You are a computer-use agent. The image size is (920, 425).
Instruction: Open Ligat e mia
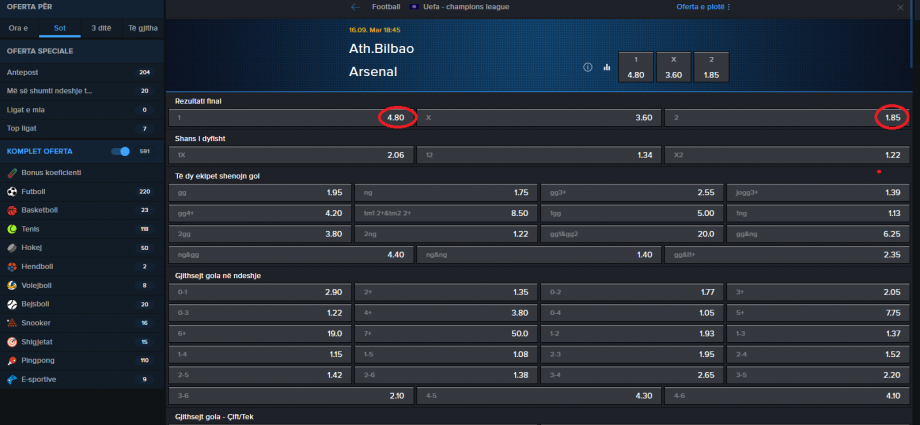click(x=82, y=110)
